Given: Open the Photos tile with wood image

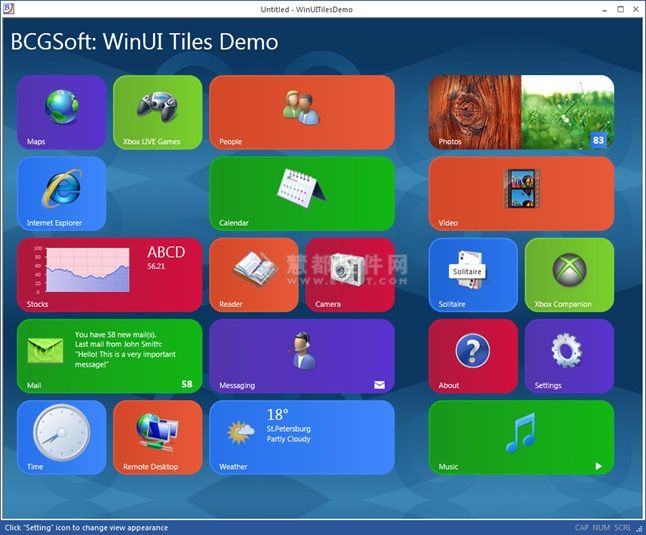Looking at the screenshot, I should 521,112.
